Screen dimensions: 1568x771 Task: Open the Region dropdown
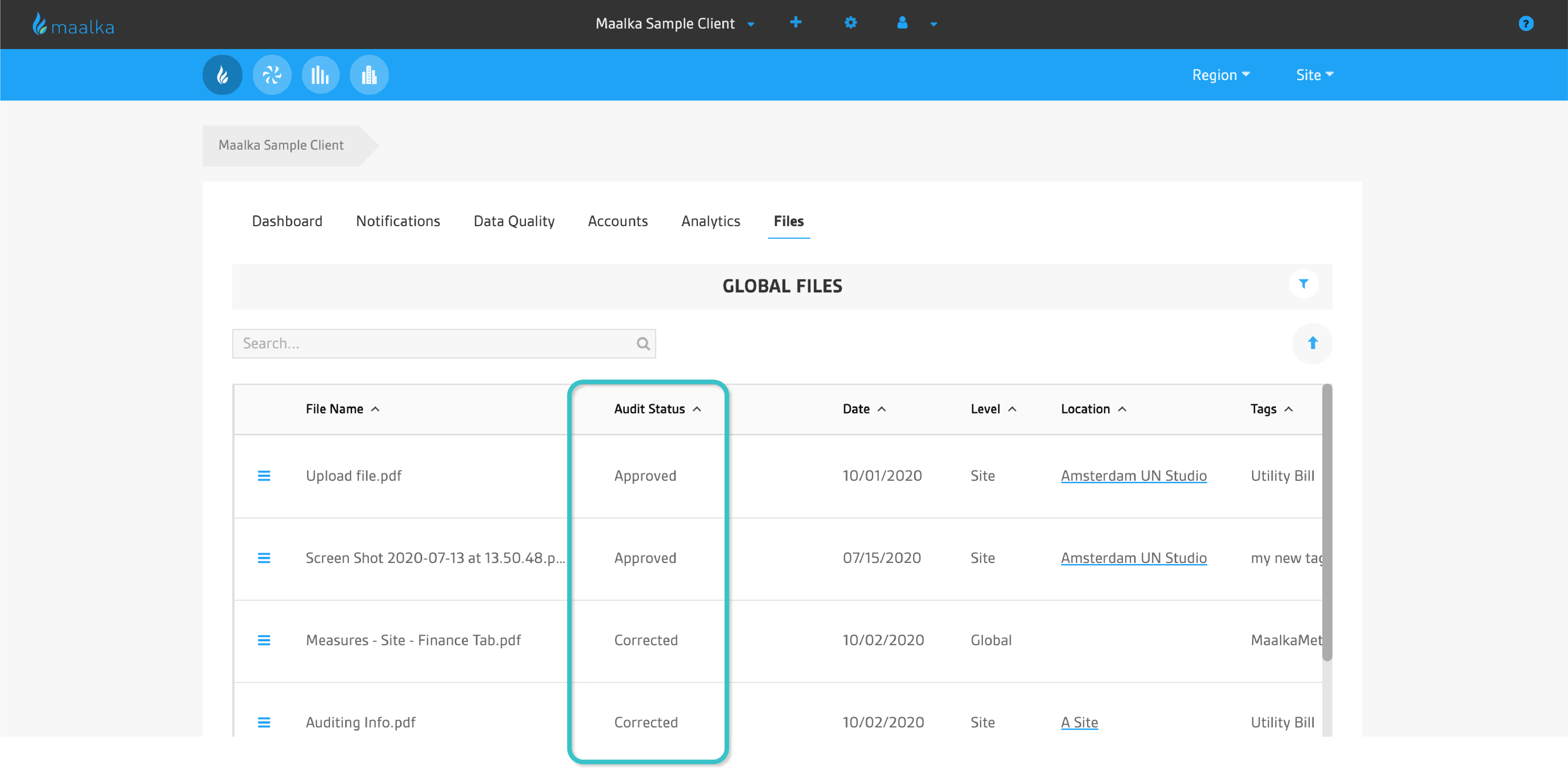1221,75
